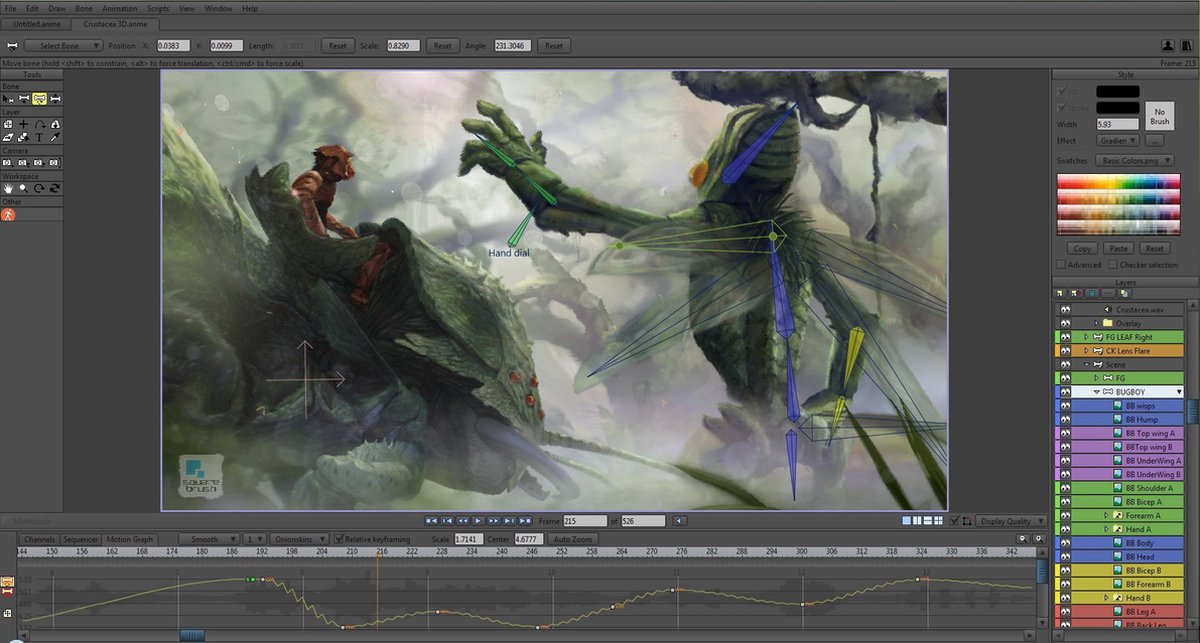
Task: Hide the BB Hump layer
Action: point(1065,419)
